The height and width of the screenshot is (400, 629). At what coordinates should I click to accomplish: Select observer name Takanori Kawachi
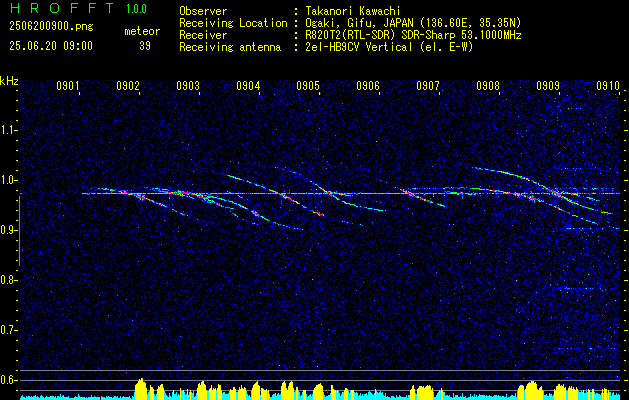pos(353,11)
